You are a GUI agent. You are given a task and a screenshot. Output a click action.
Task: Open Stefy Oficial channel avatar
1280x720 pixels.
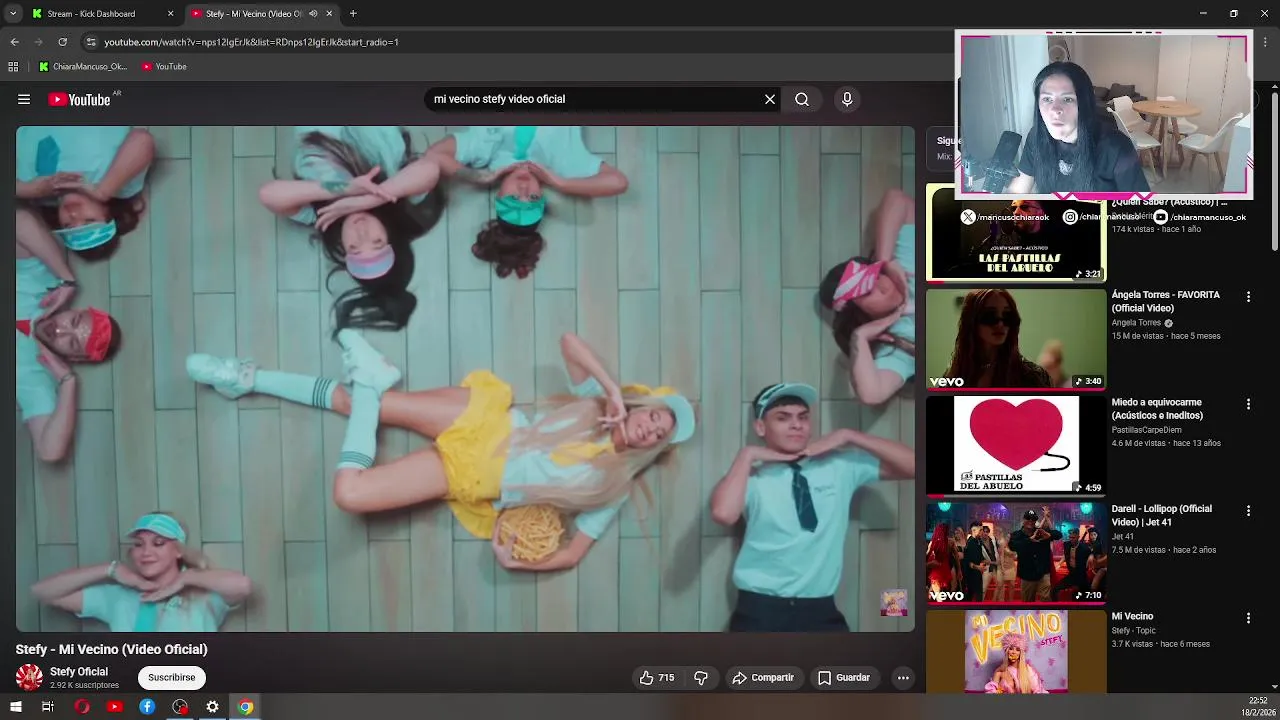coord(29,678)
